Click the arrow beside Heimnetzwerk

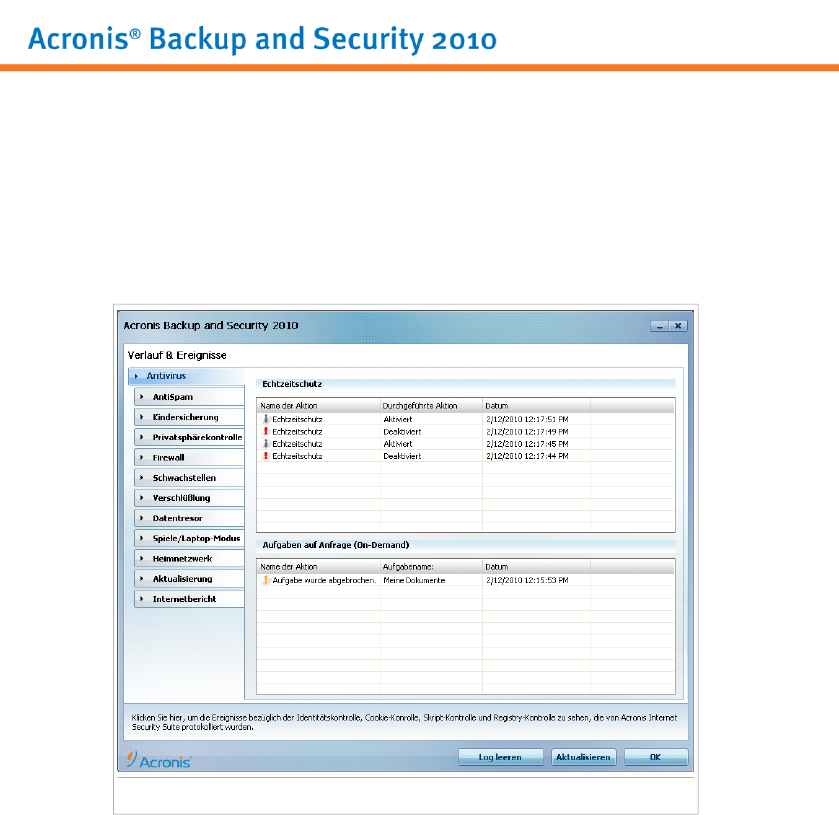(142, 559)
